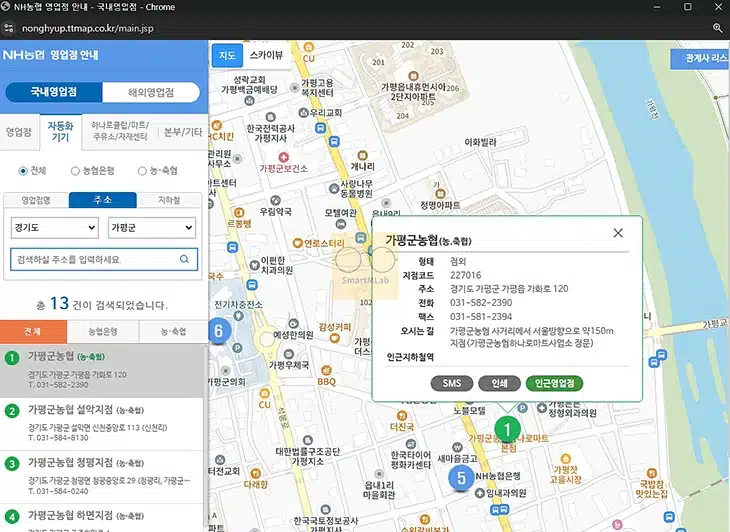
Task: Show 농·축협 results filter tab
Action: point(173,331)
